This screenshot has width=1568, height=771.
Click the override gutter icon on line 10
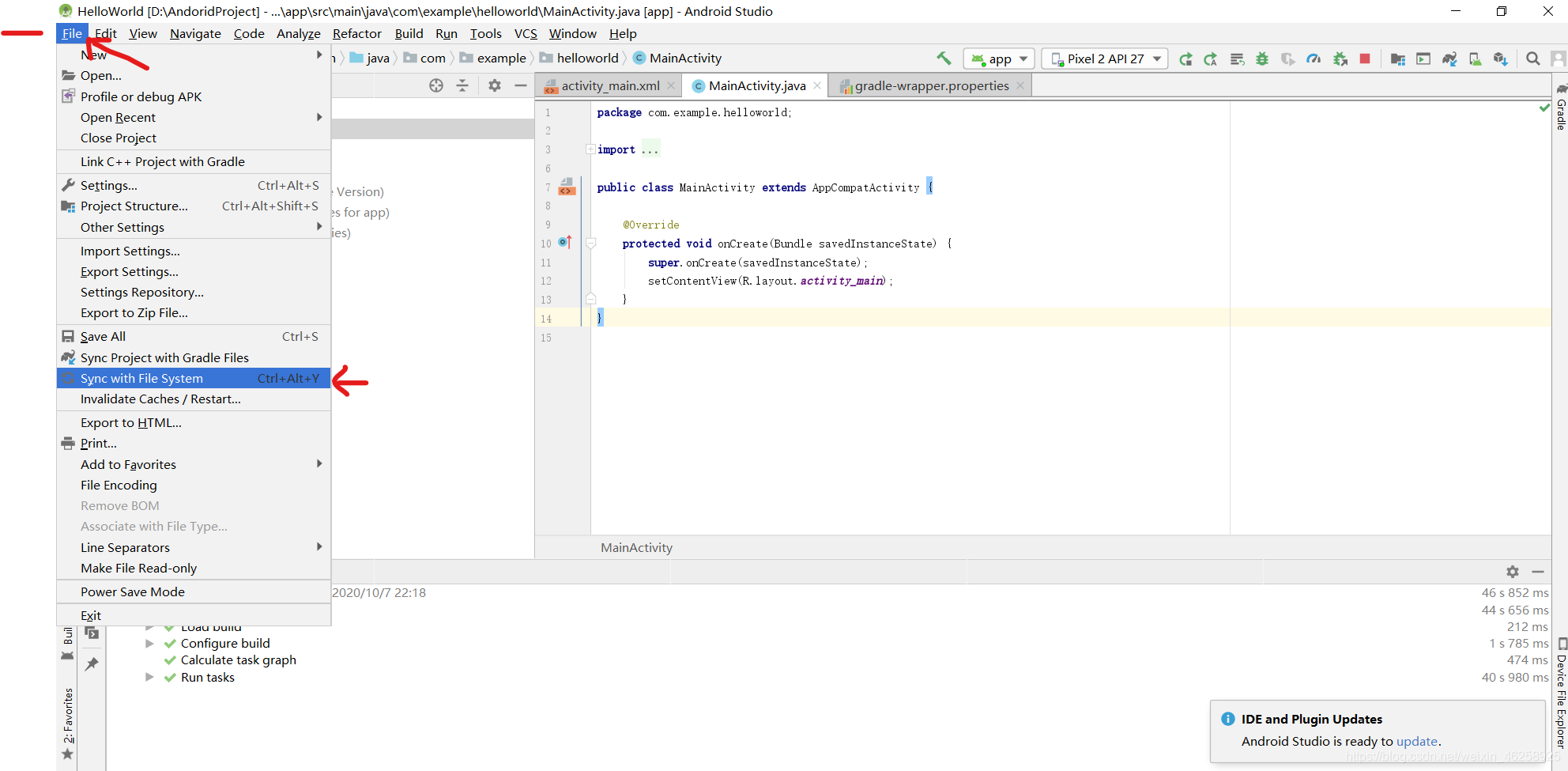565,243
